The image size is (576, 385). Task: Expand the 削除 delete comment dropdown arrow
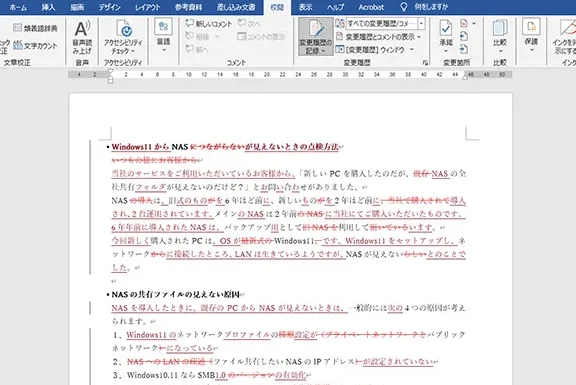click(217, 36)
